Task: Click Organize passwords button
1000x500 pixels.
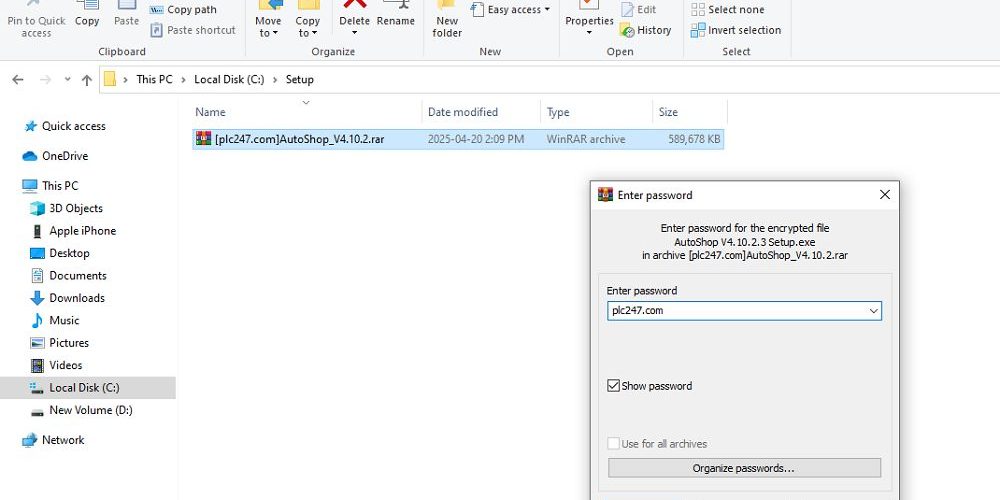Action: click(x=744, y=468)
